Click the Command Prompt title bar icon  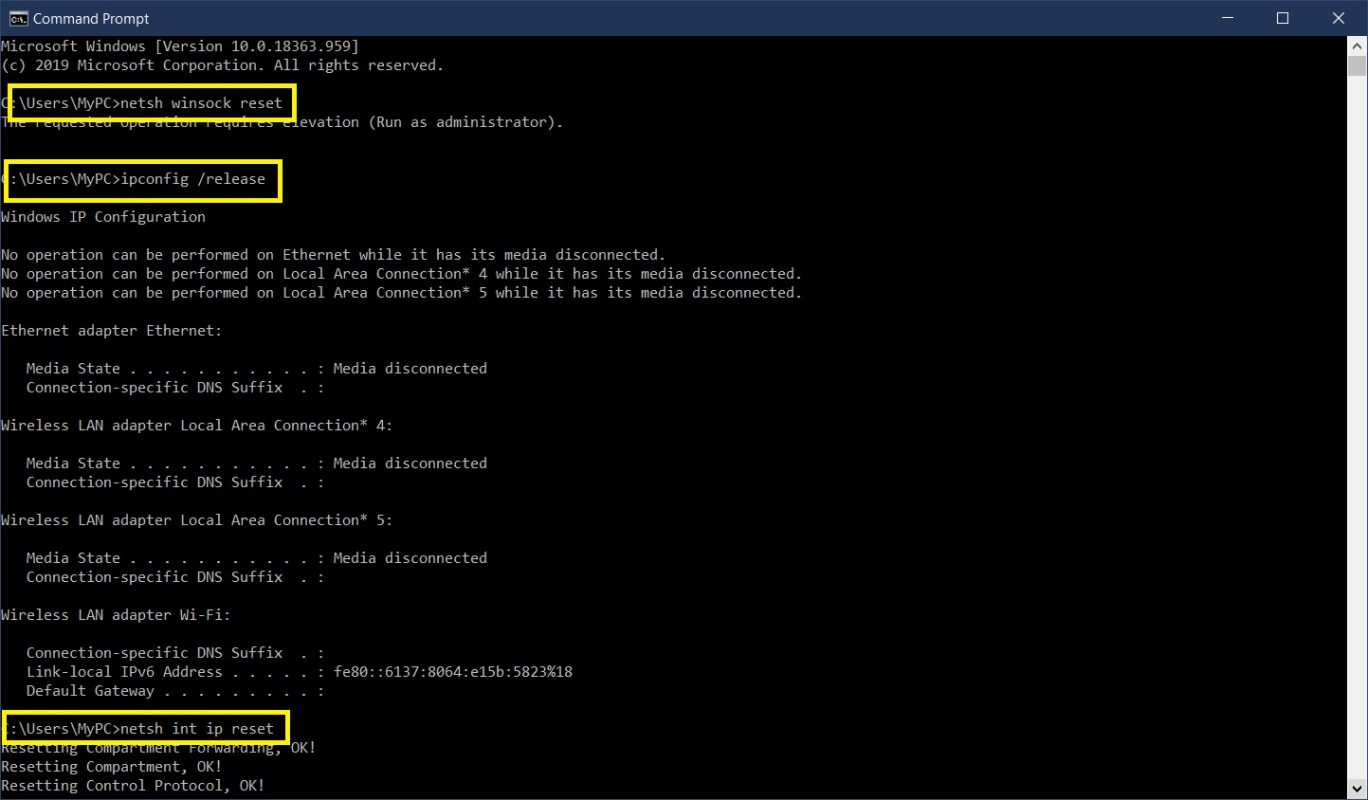(x=18, y=18)
